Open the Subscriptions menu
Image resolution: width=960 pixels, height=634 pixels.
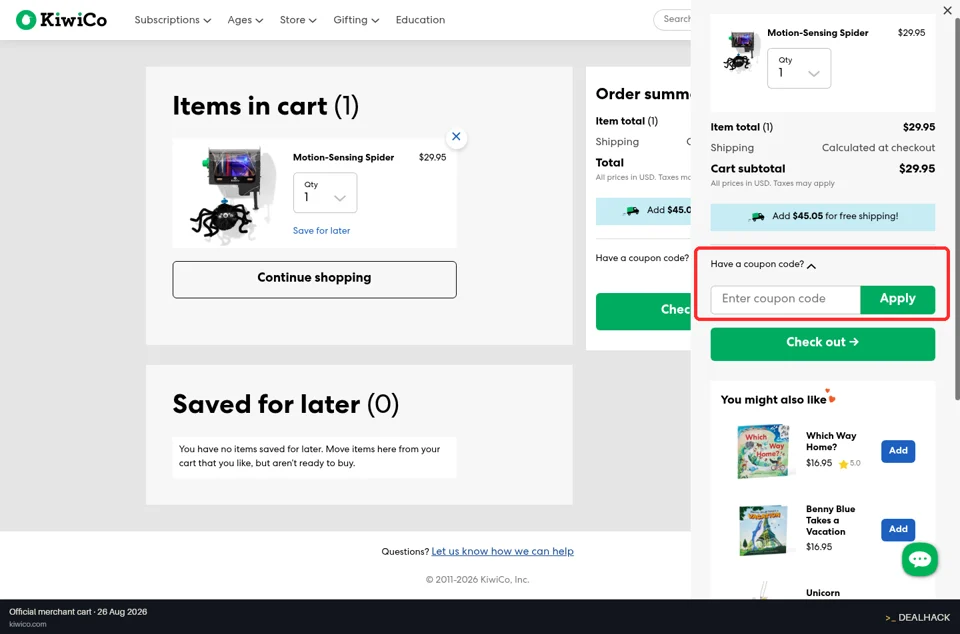(173, 20)
